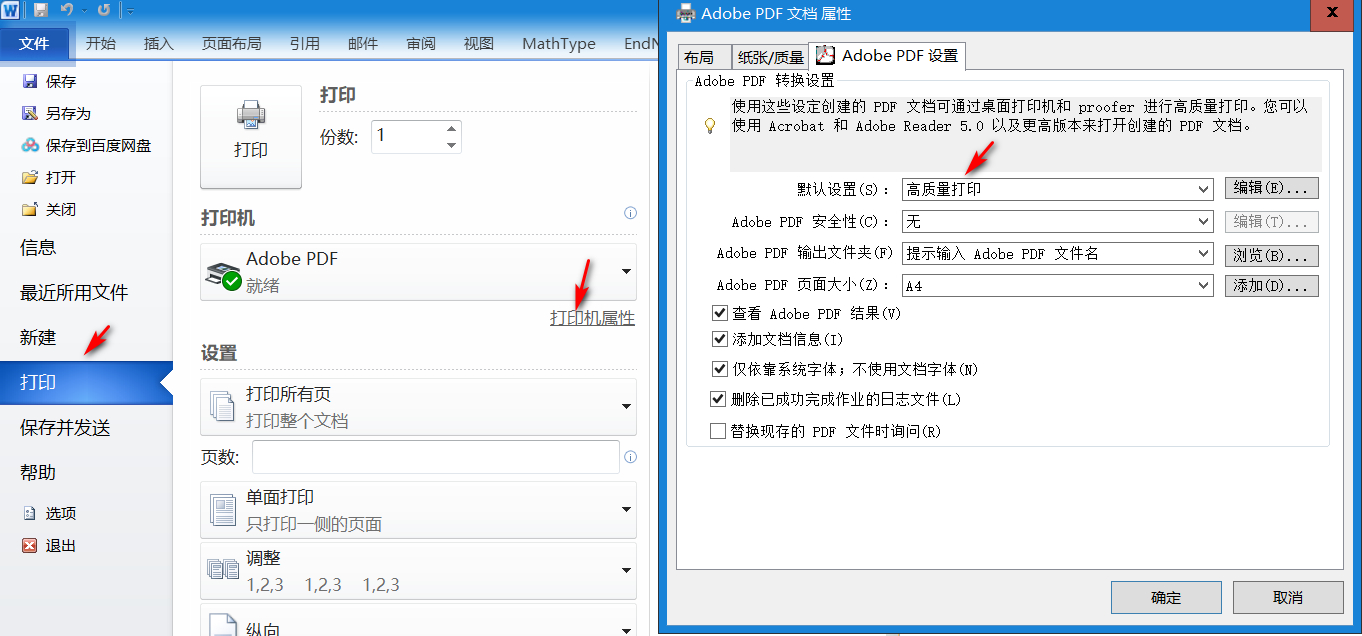Open the 单面打印 dropdown
1362x636 pixels.
click(x=419, y=509)
